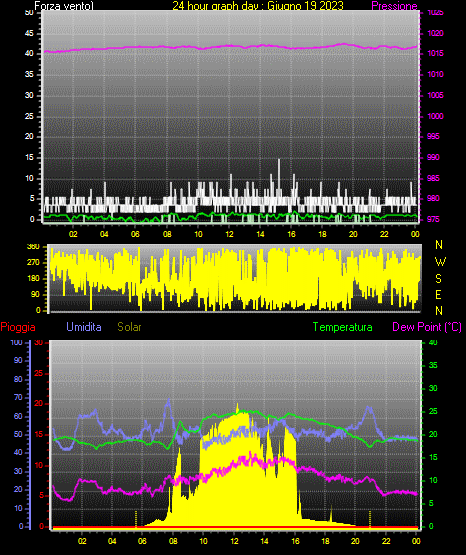Select the Umidita legend label
The width and height of the screenshot is (466, 555).
click(x=84, y=327)
